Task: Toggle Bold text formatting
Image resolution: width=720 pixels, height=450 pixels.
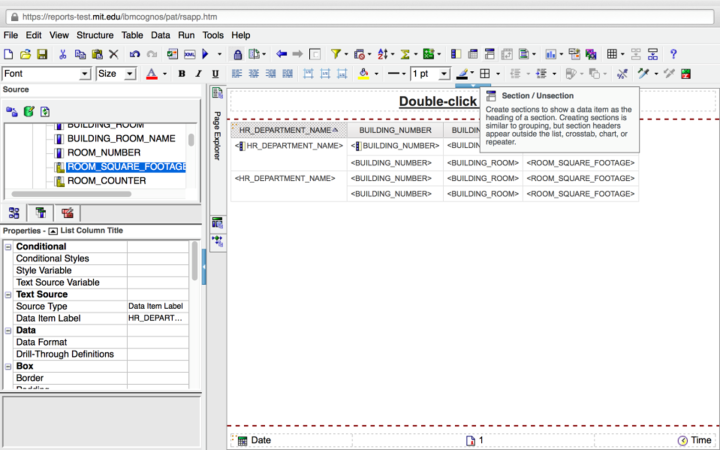Action: 182,74
